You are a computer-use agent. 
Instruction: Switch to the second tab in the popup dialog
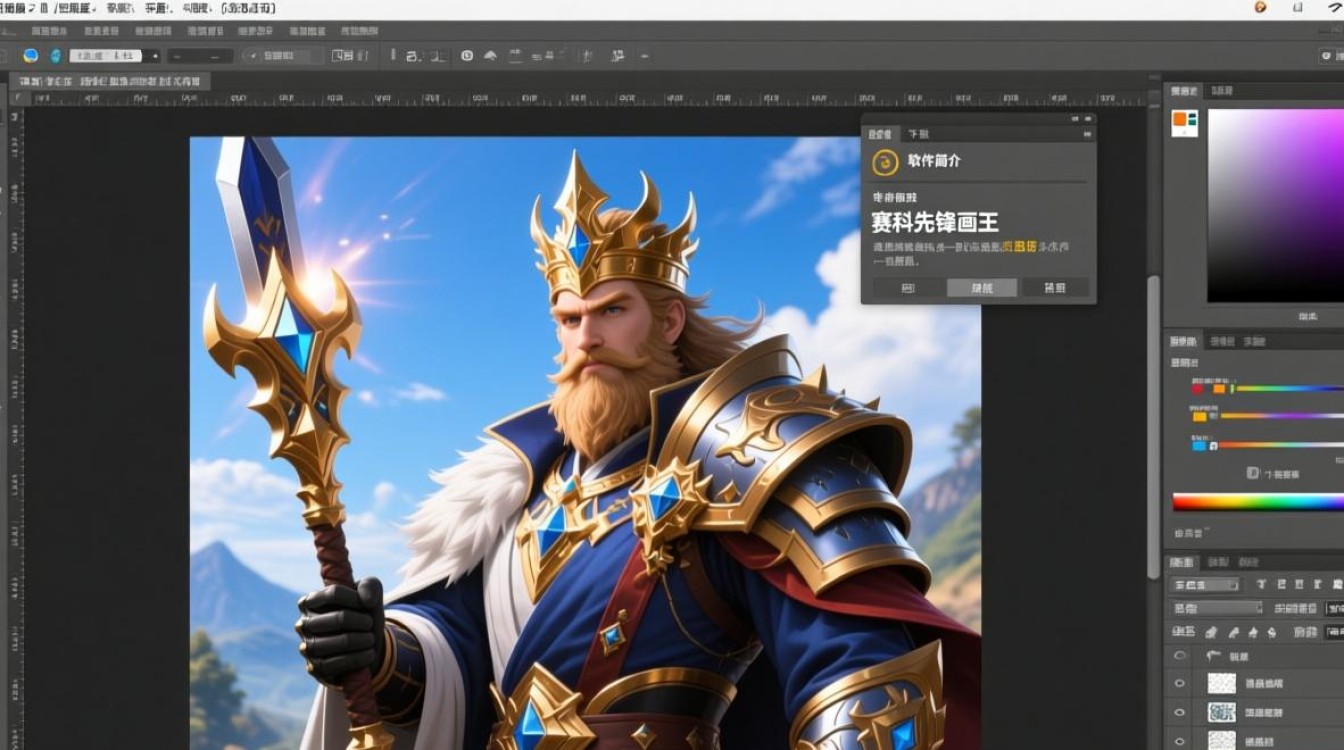click(918, 134)
